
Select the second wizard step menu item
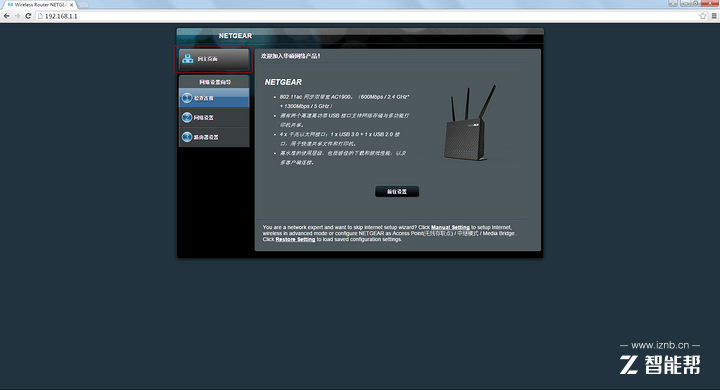pos(214,118)
